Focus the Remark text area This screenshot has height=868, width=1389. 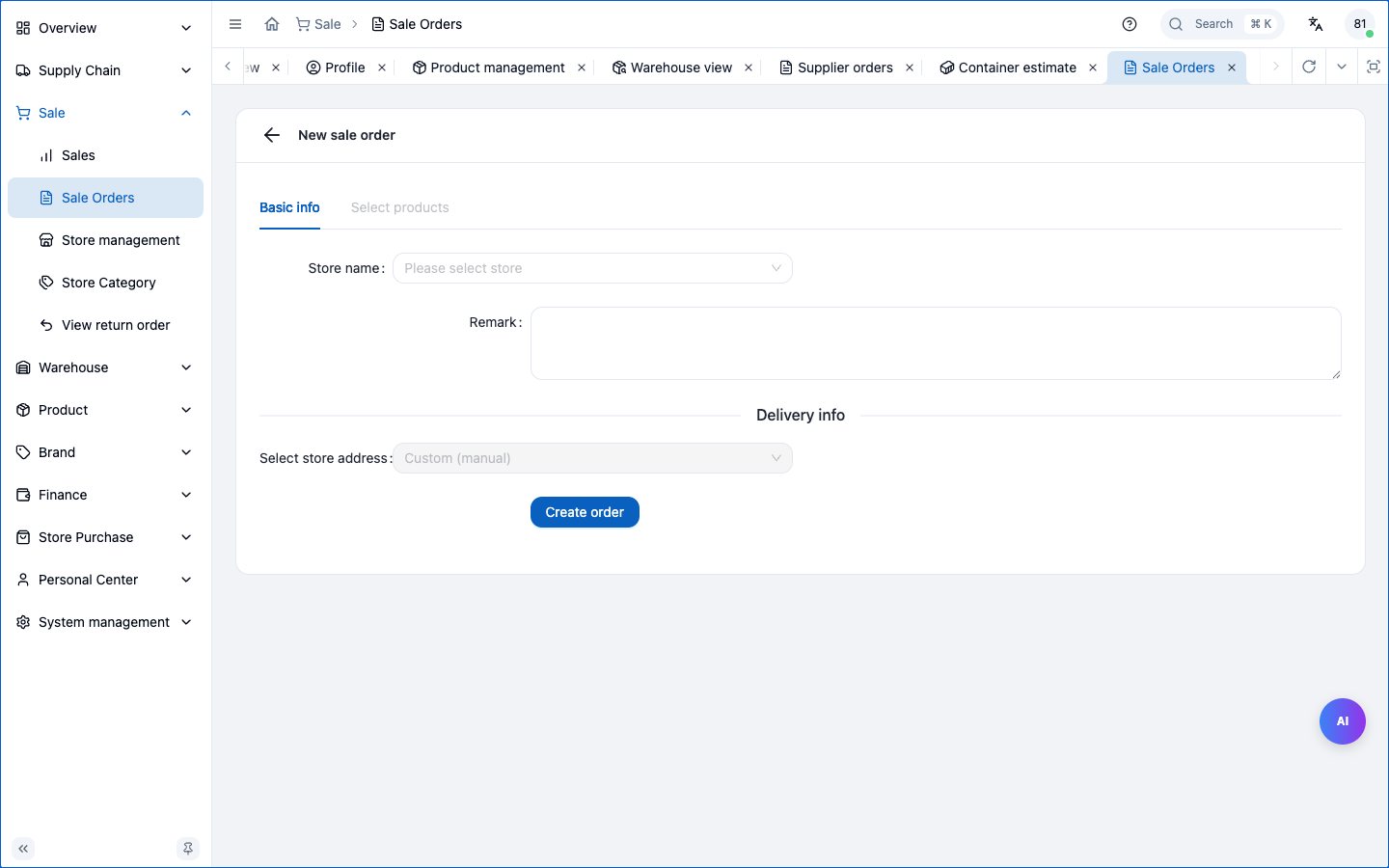pos(936,343)
